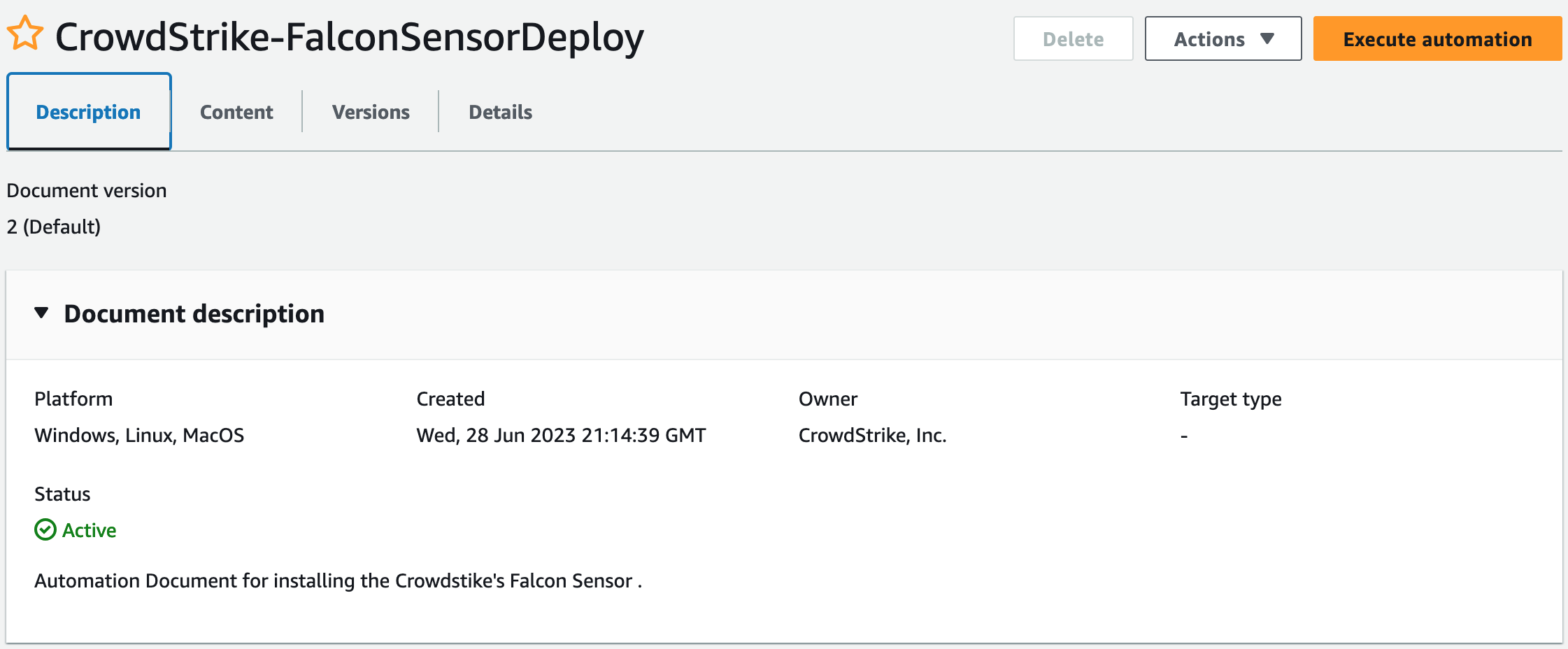Click the 'Status' label
Viewport: 1568px width, 649px height.
point(62,494)
